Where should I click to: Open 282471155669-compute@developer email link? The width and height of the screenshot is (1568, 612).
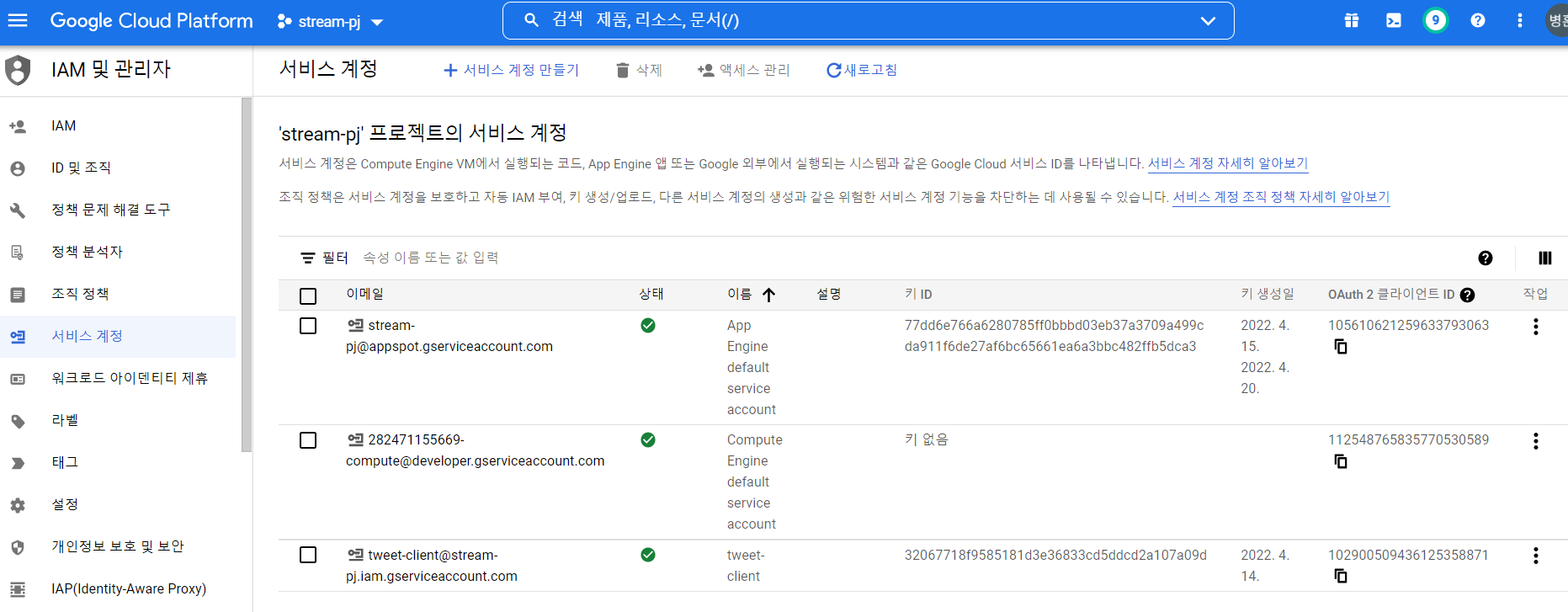coord(475,450)
